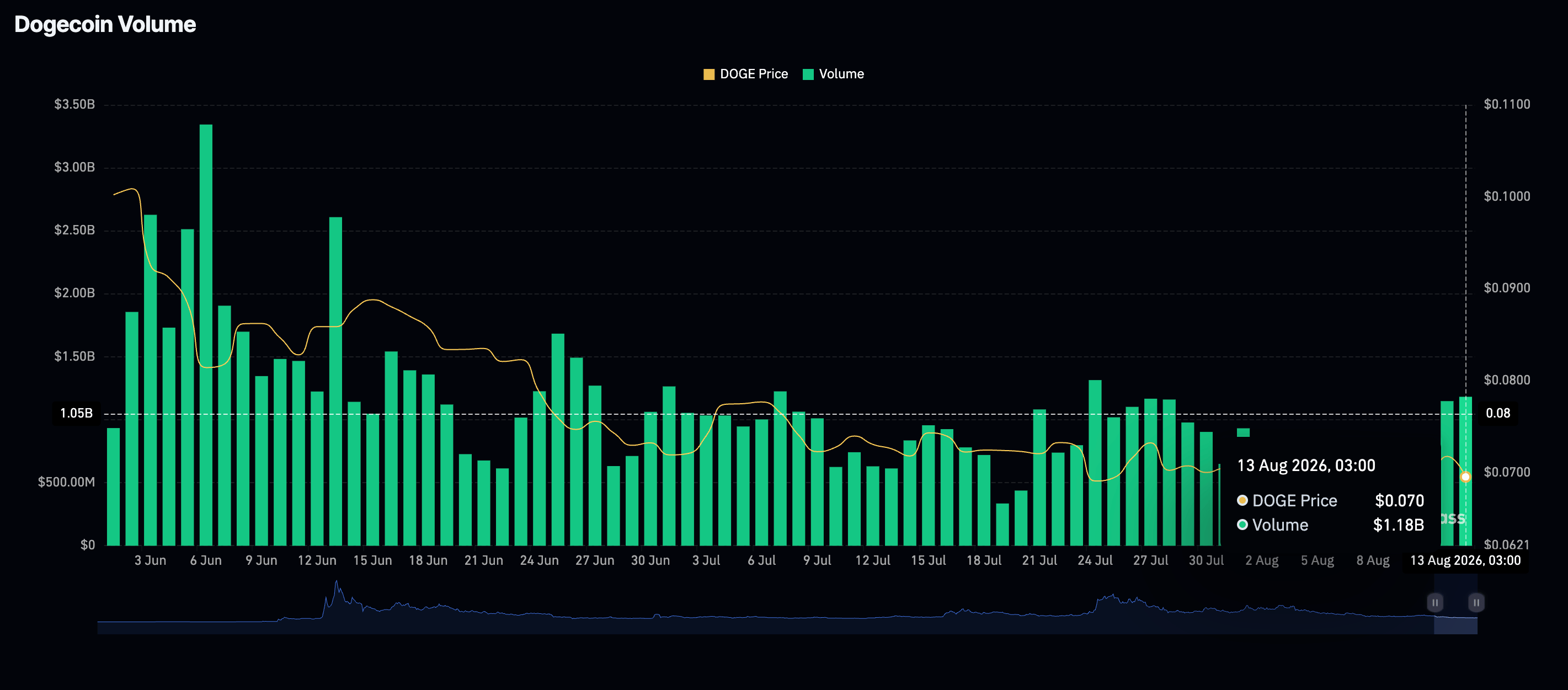
Task: Click the 30 Jul date label
Action: coord(1206,560)
